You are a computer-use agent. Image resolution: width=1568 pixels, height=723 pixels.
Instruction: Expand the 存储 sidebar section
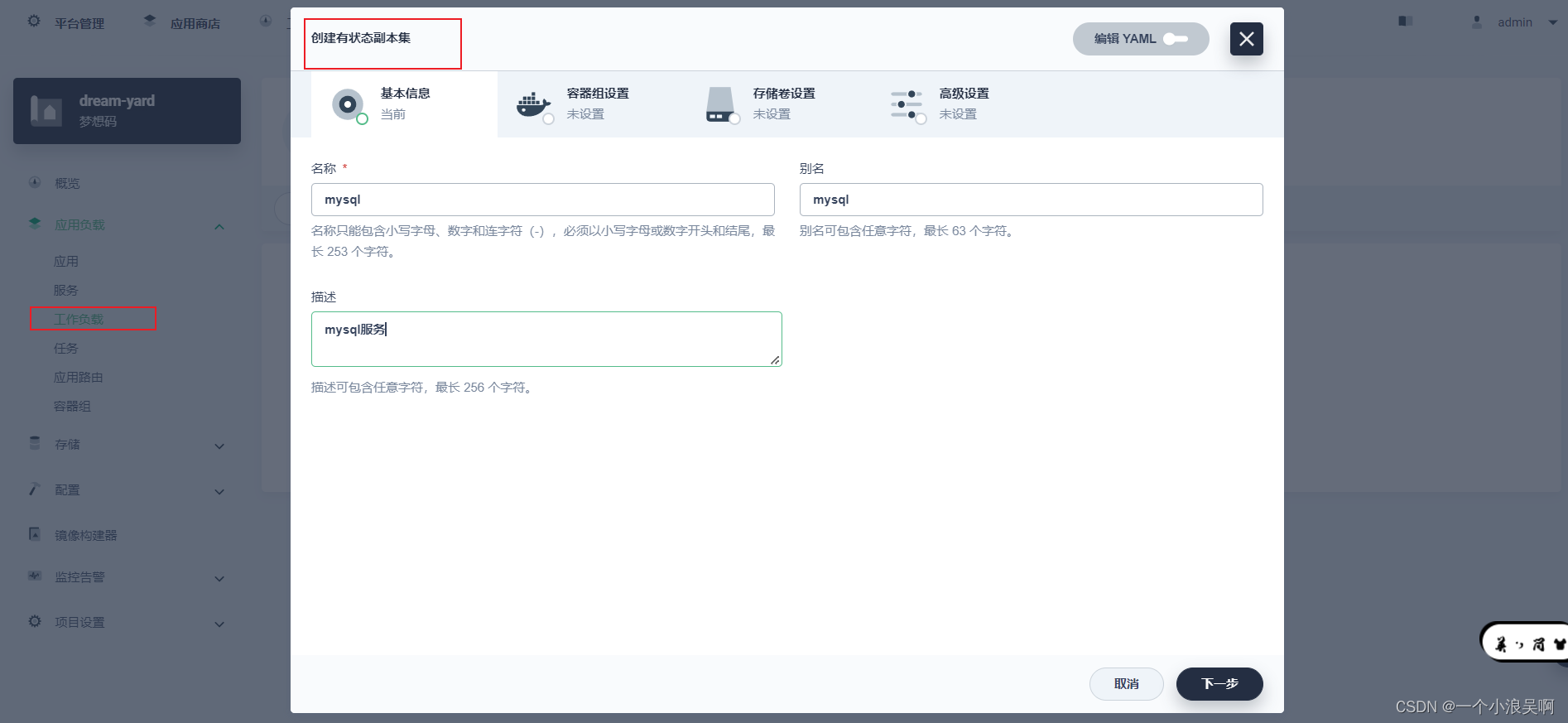click(x=219, y=446)
